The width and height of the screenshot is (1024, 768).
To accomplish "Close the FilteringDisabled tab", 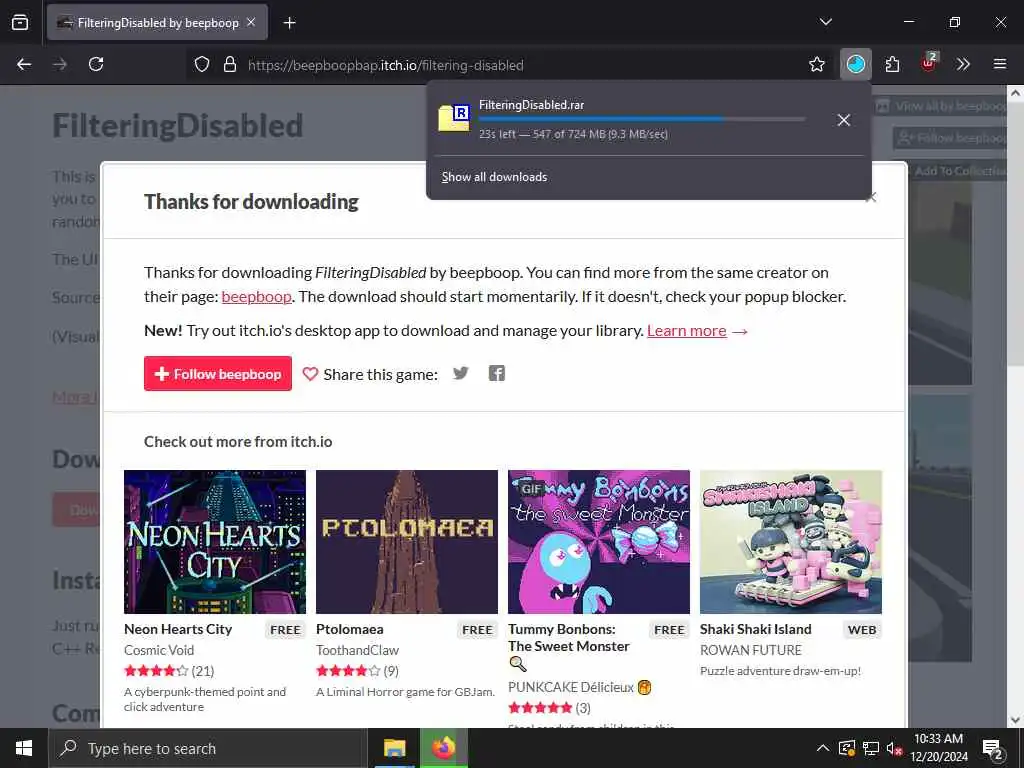I will pos(251,22).
